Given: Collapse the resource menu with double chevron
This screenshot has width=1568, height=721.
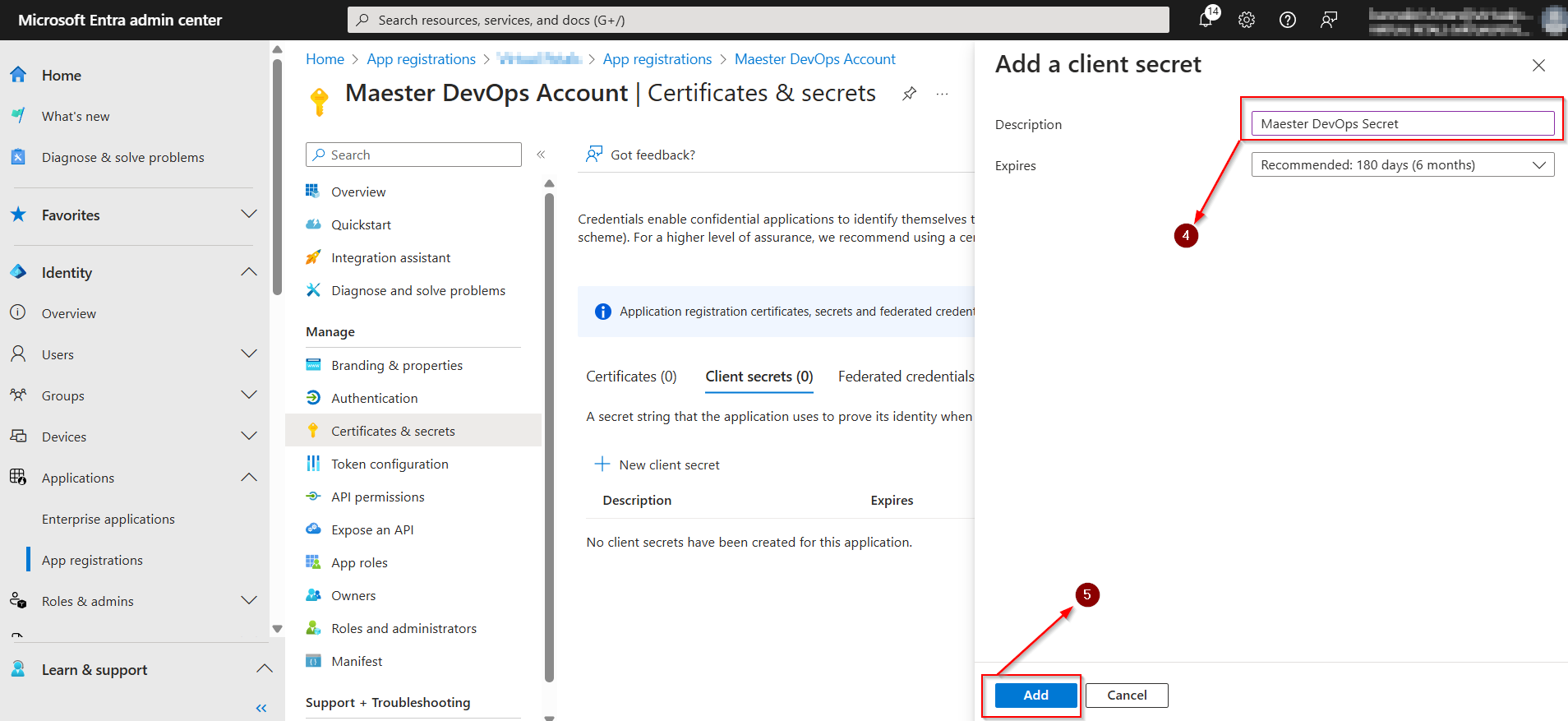Looking at the screenshot, I should tap(541, 155).
